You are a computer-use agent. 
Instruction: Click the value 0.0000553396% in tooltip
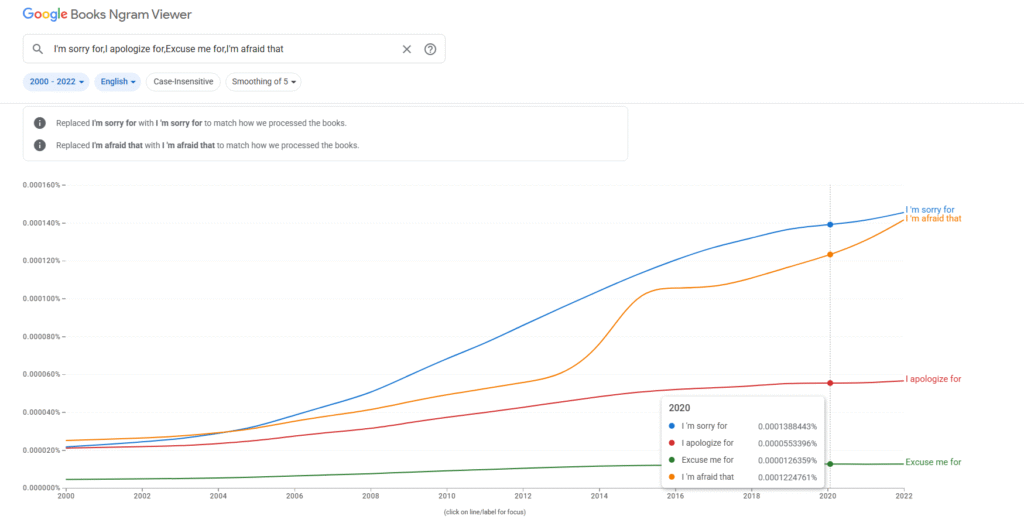click(x=787, y=443)
